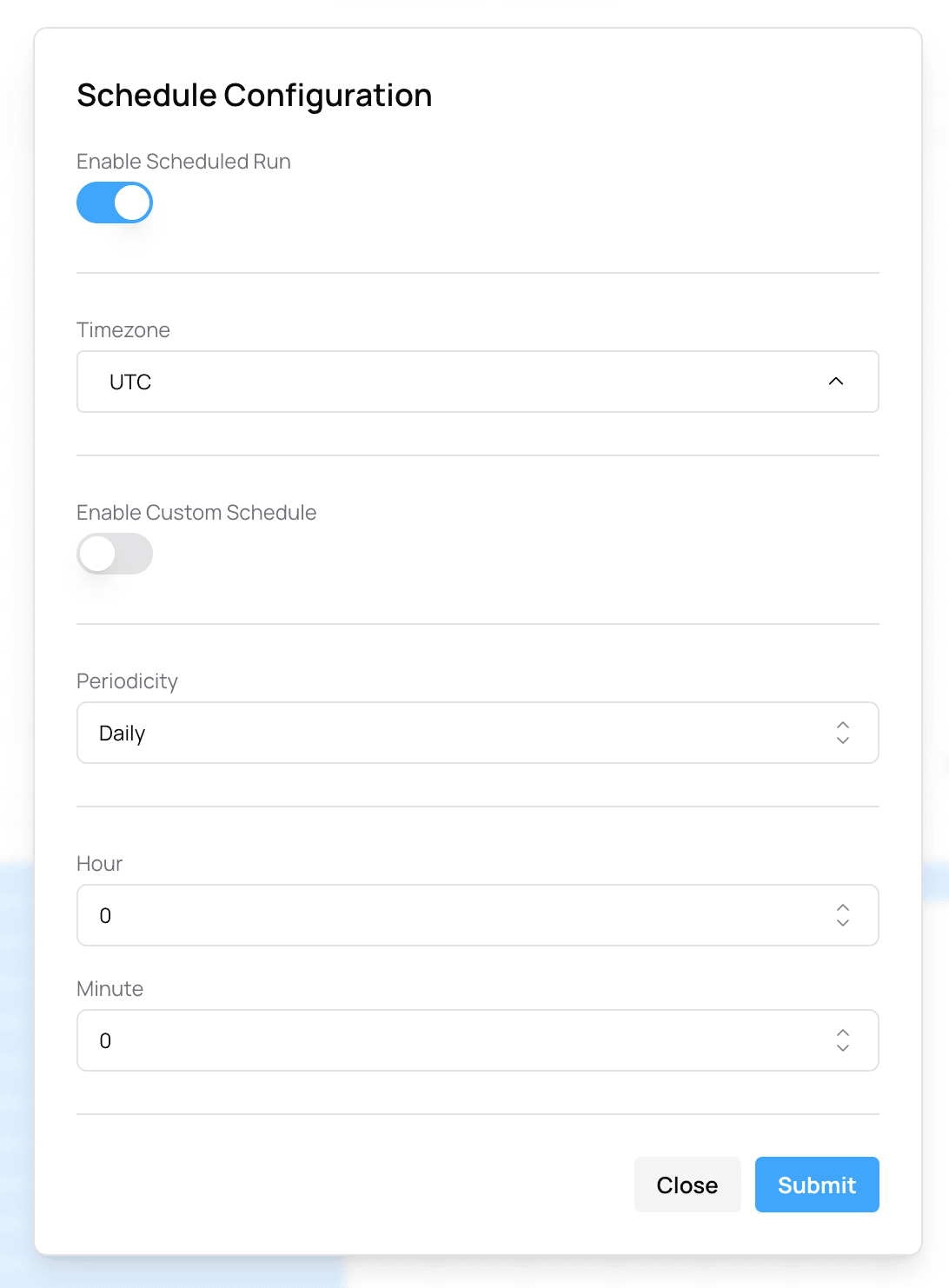Open the UTC timezone dropdown field
This screenshot has width=949, height=1288.
(452, 382)
